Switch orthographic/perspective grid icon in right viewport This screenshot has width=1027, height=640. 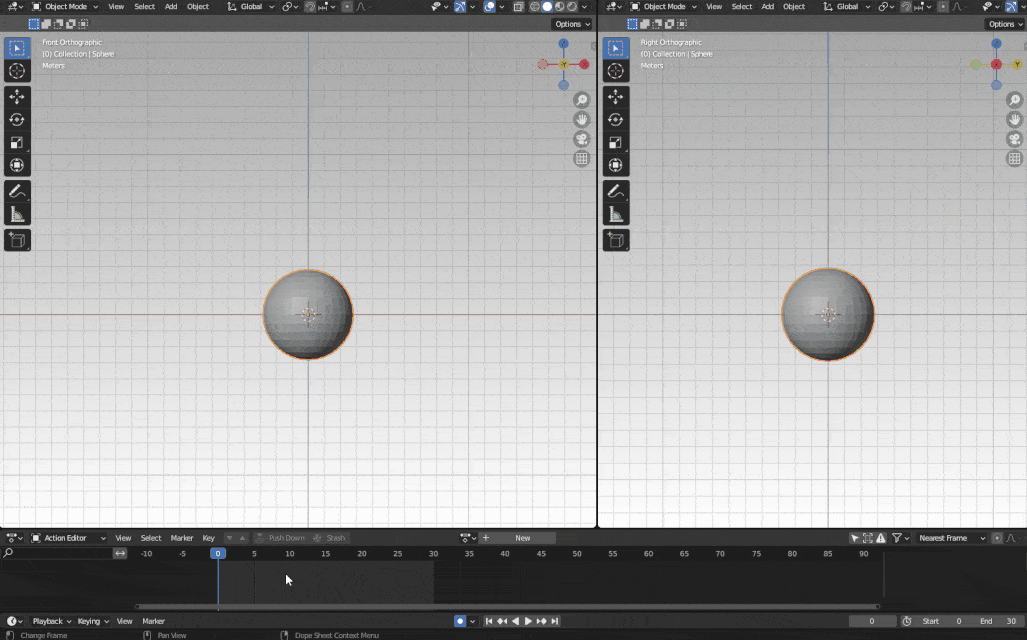1014,159
